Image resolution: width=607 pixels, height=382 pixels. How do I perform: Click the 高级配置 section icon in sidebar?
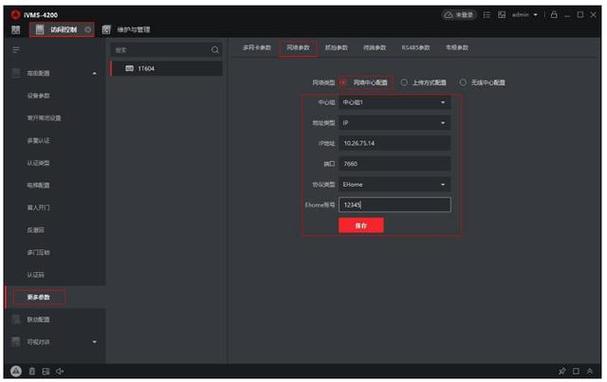pos(16,73)
